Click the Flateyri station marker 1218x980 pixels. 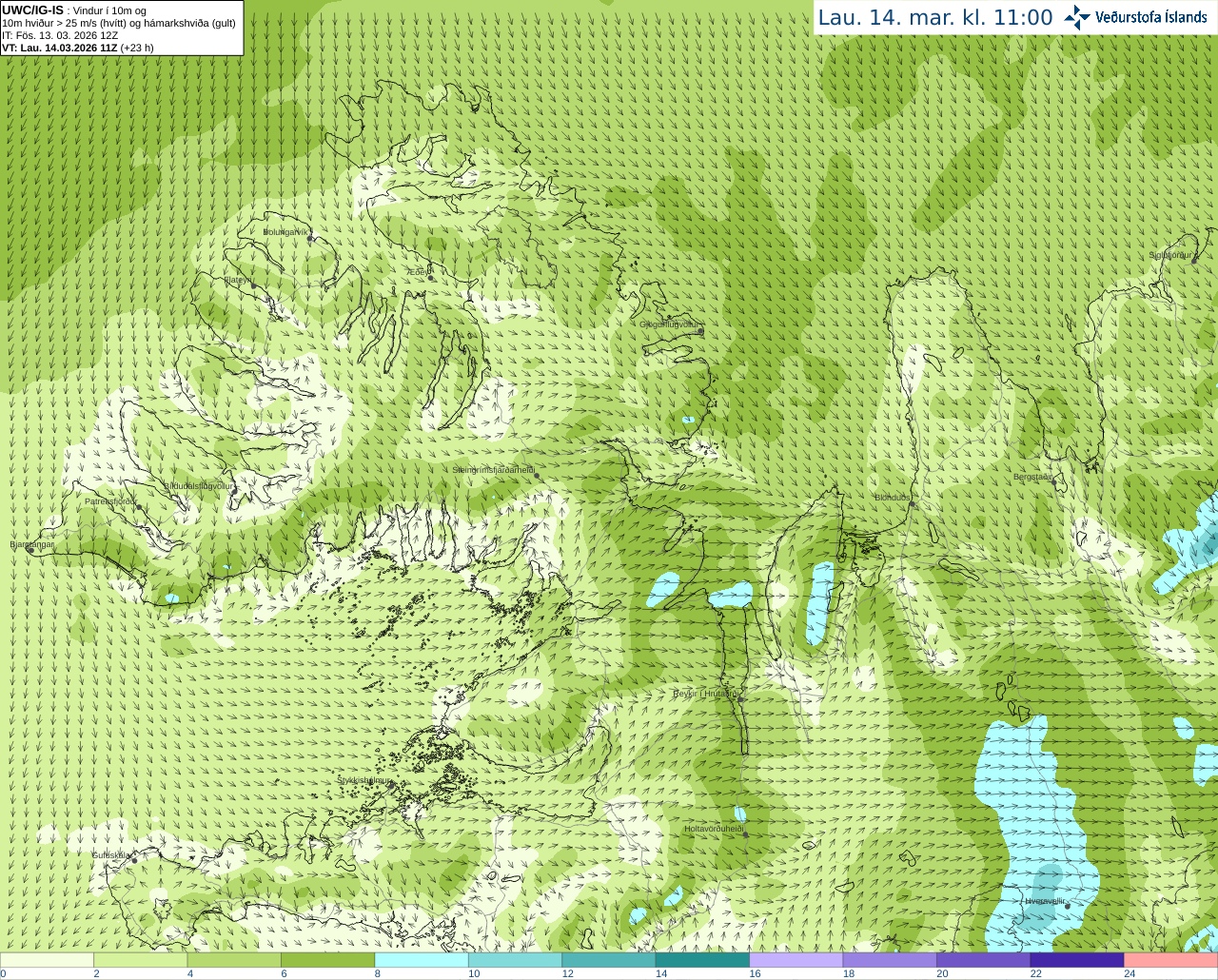(x=253, y=286)
